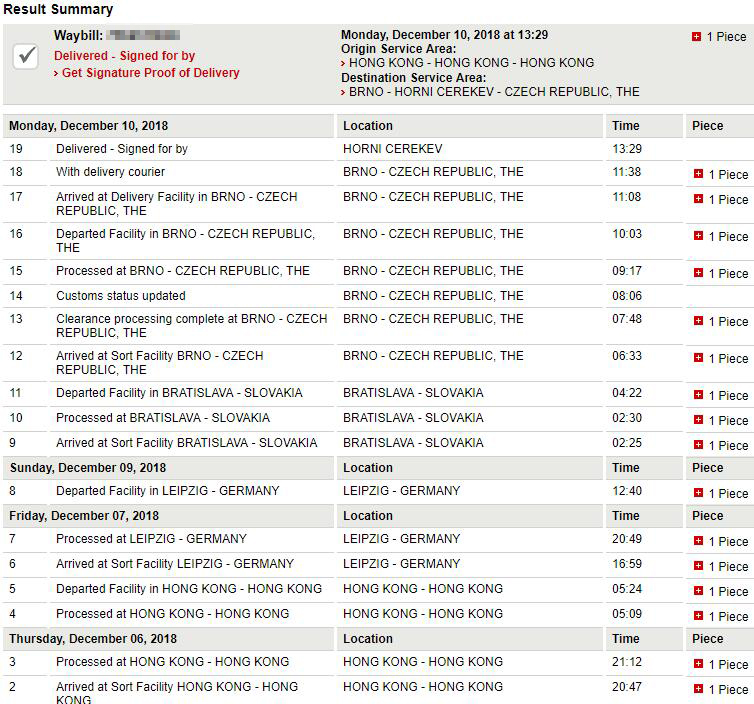Click the blurred waybill number
Screen dimensions: 754x704
[143, 35]
